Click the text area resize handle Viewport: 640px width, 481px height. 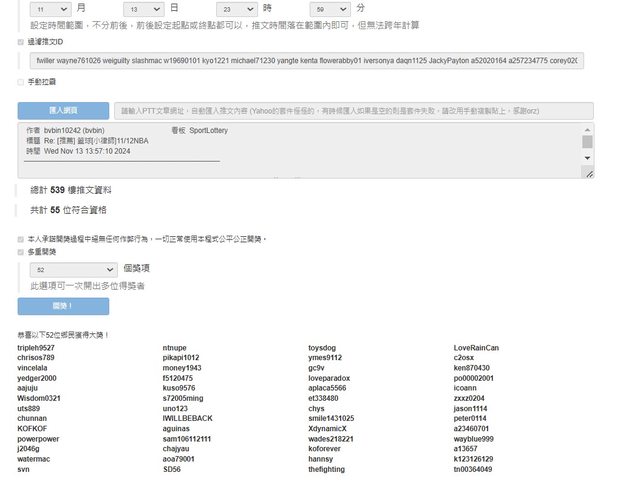(590, 174)
